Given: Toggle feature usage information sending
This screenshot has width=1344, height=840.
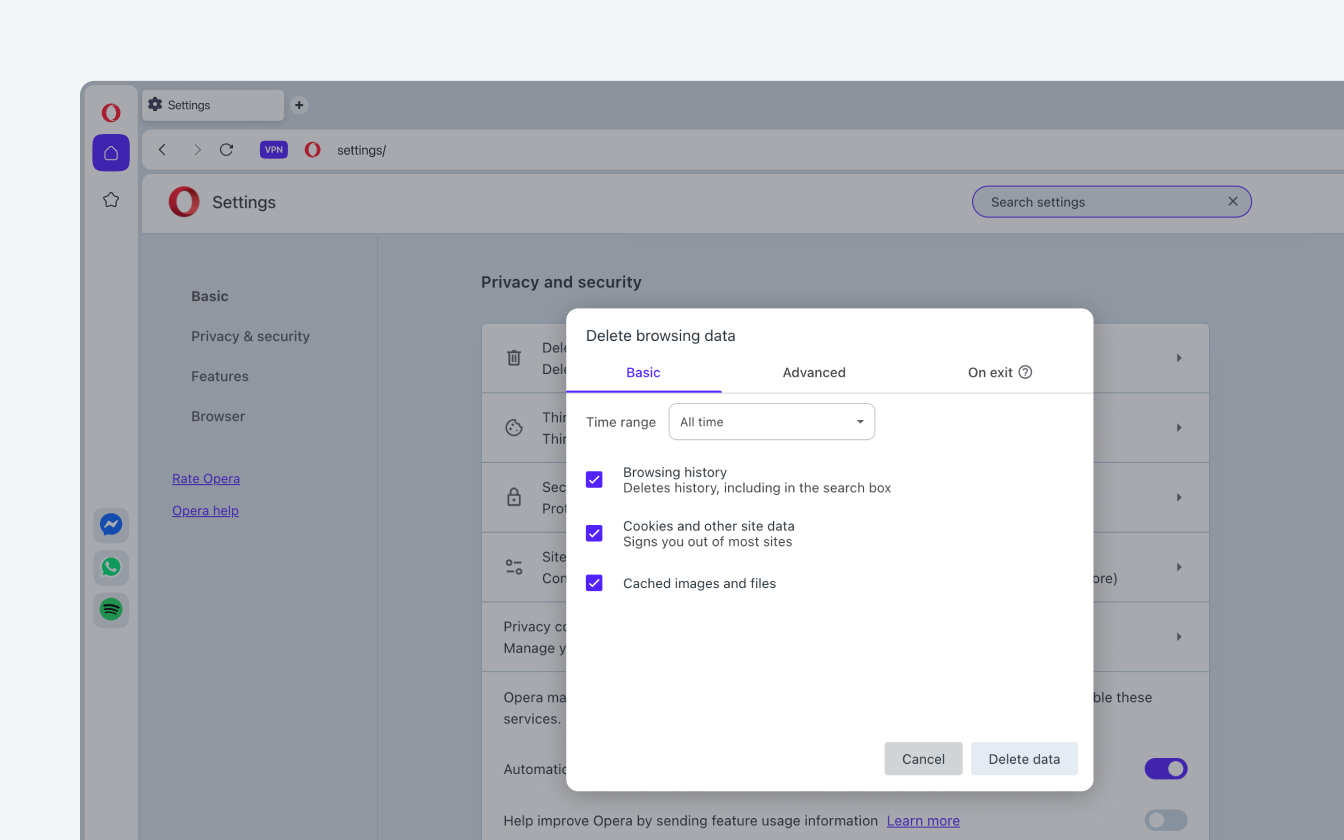Looking at the screenshot, I should pos(1166,820).
